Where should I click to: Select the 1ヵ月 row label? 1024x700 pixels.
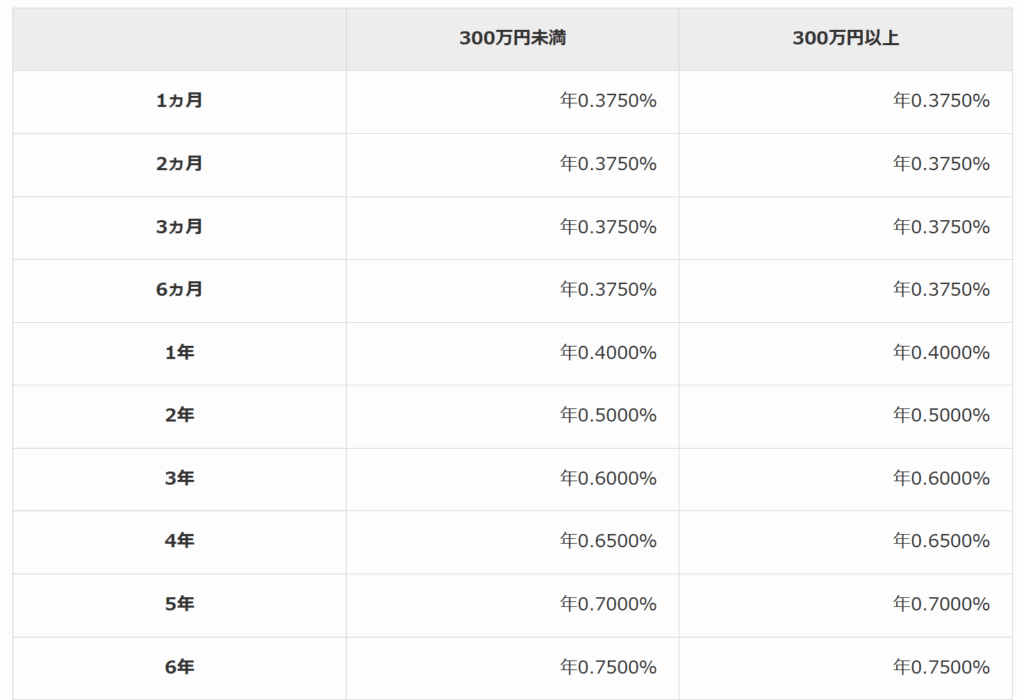(x=180, y=101)
